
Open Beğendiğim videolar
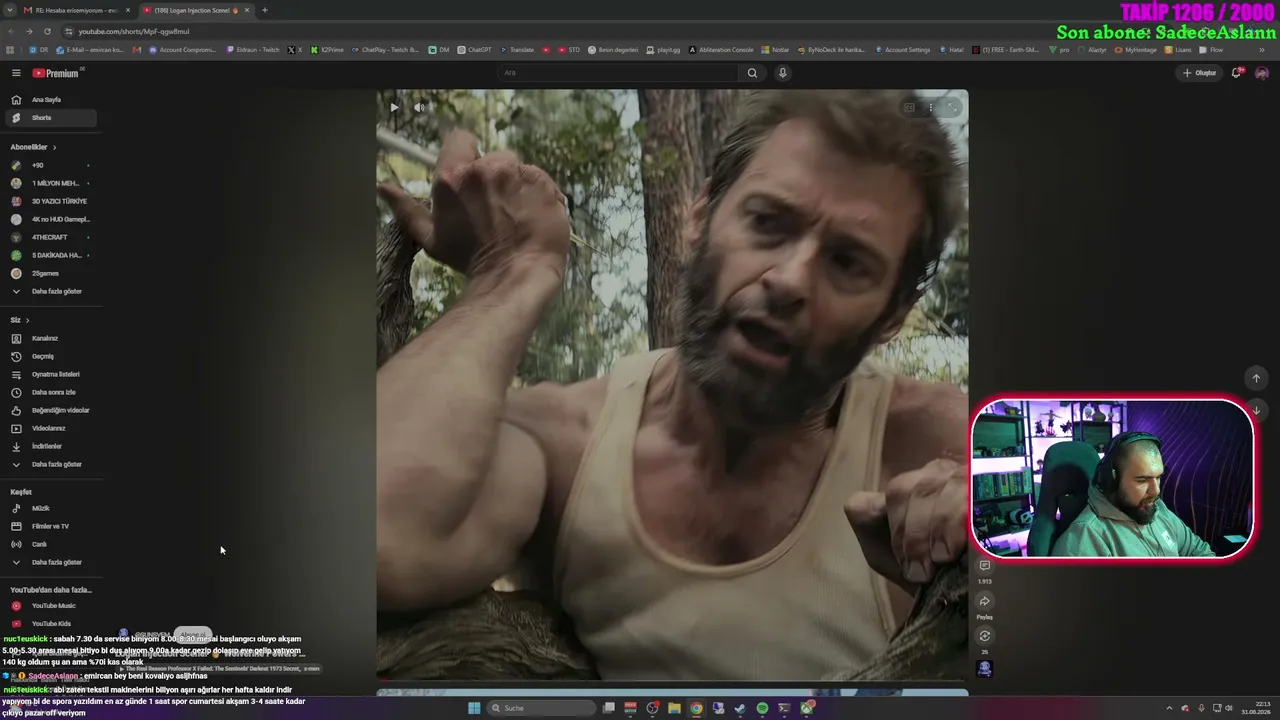click(50, 410)
